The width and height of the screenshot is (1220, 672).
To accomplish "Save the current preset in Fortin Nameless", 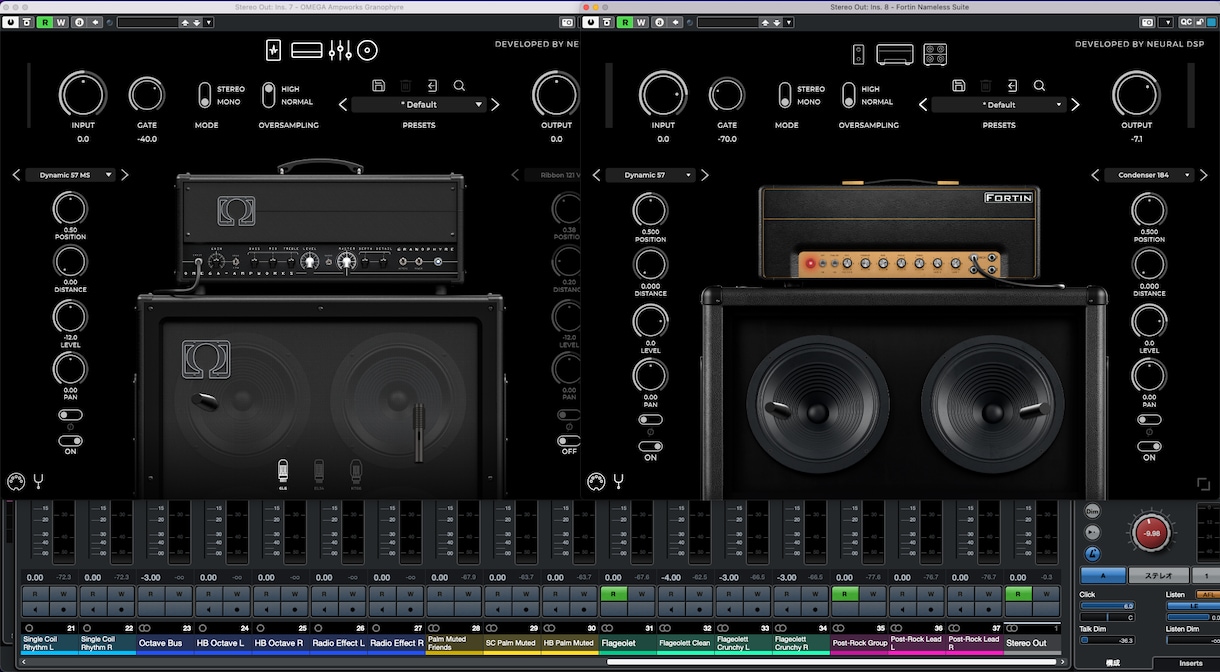I will coord(959,86).
